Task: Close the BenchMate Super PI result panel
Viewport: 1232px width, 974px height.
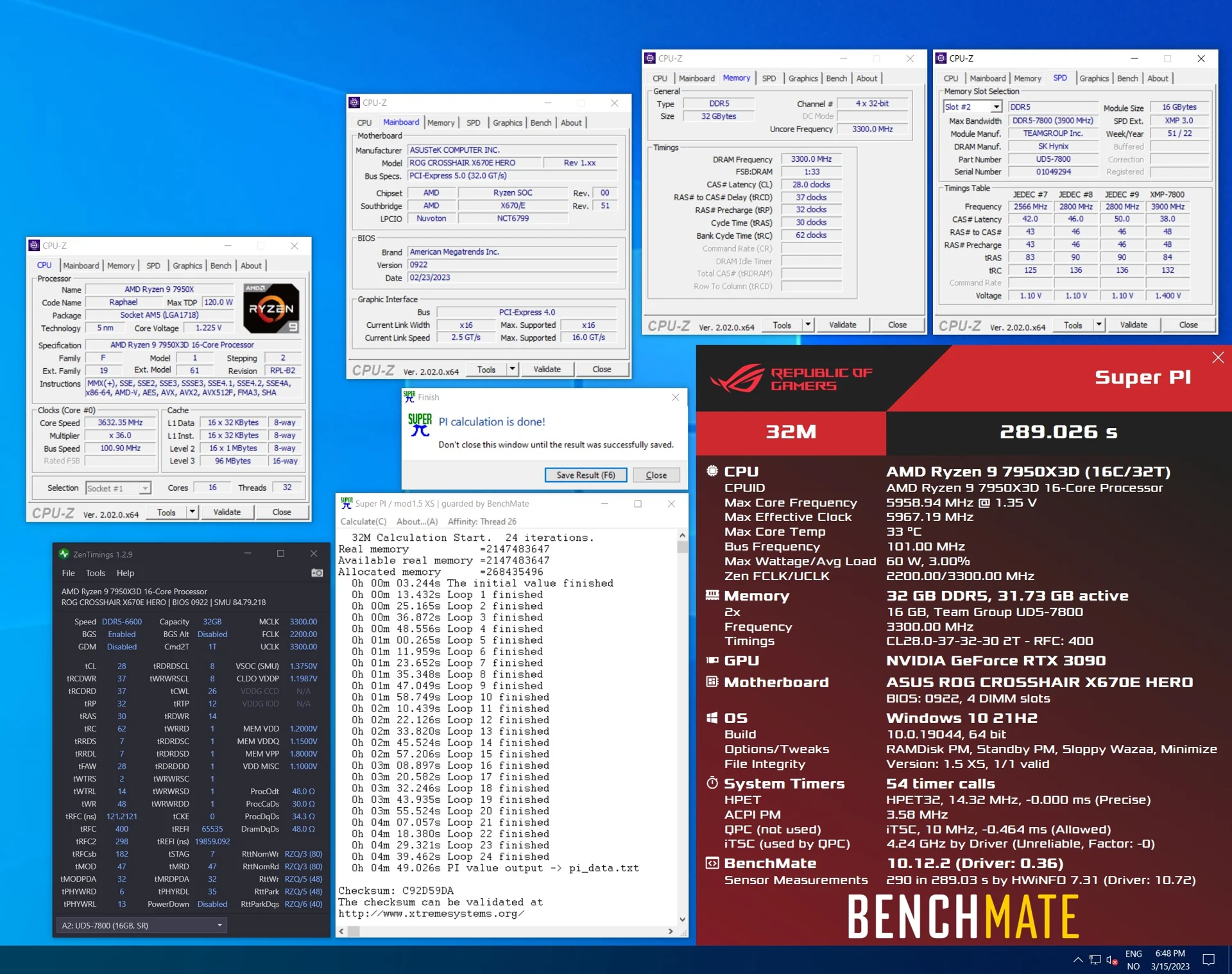Action: point(1218,358)
